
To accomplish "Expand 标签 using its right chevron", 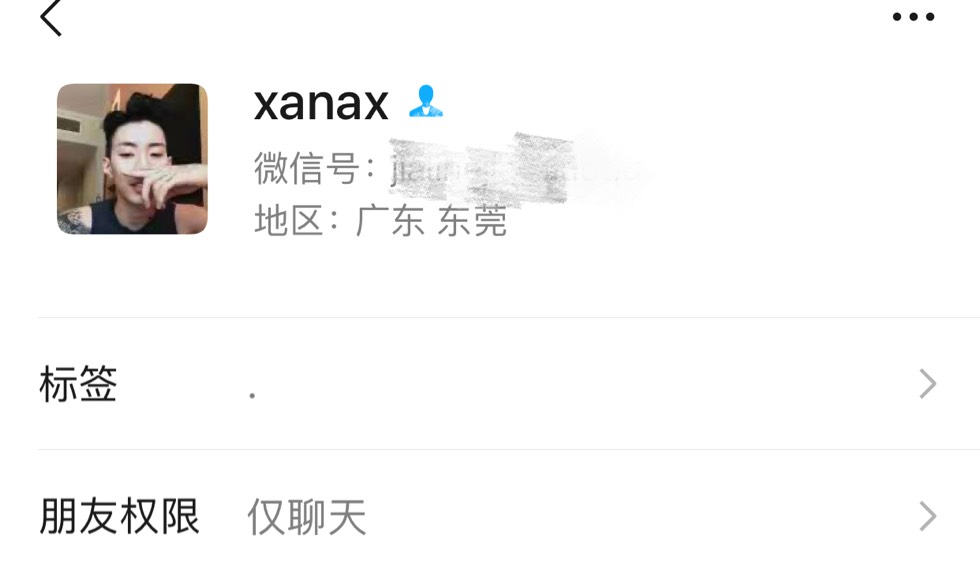I will 928,384.
